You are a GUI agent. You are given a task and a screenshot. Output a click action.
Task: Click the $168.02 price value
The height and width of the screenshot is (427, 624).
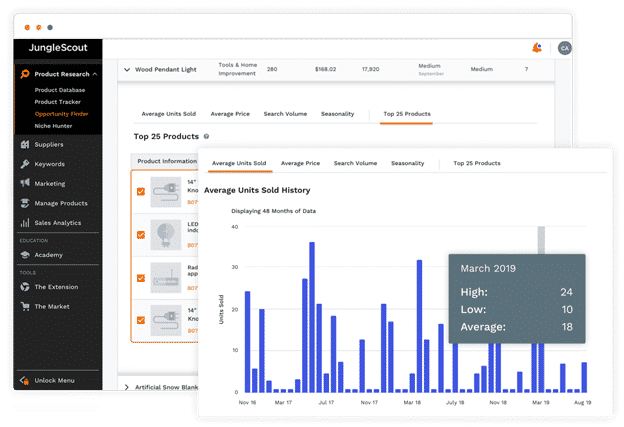click(x=326, y=69)
